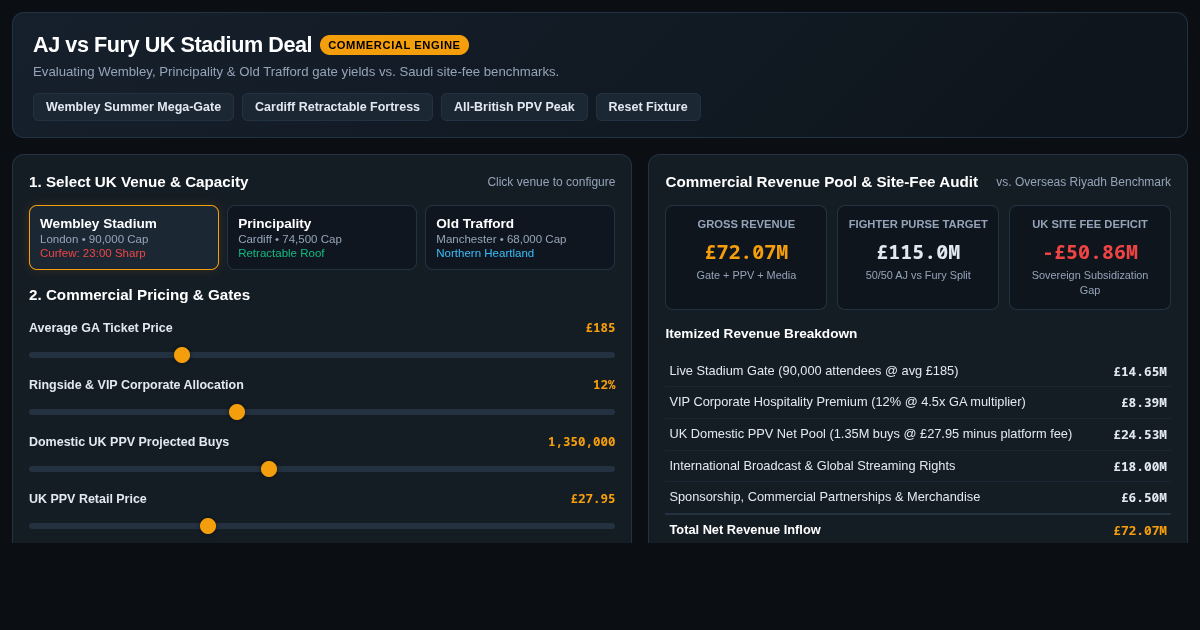The width and height of the screenshot is (1200, 630).
Task: Click the 'vs. Overseas Riyadh Benchmark' label
Action: tap(1083, 182)
